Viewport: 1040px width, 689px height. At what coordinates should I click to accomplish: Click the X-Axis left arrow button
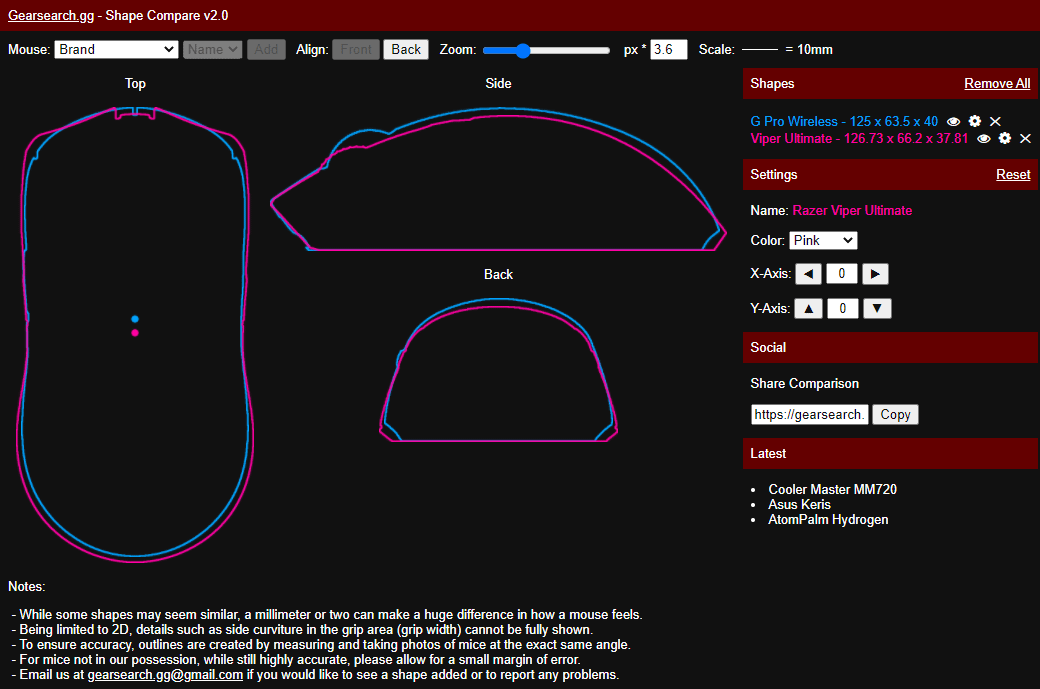coord(809,274)
